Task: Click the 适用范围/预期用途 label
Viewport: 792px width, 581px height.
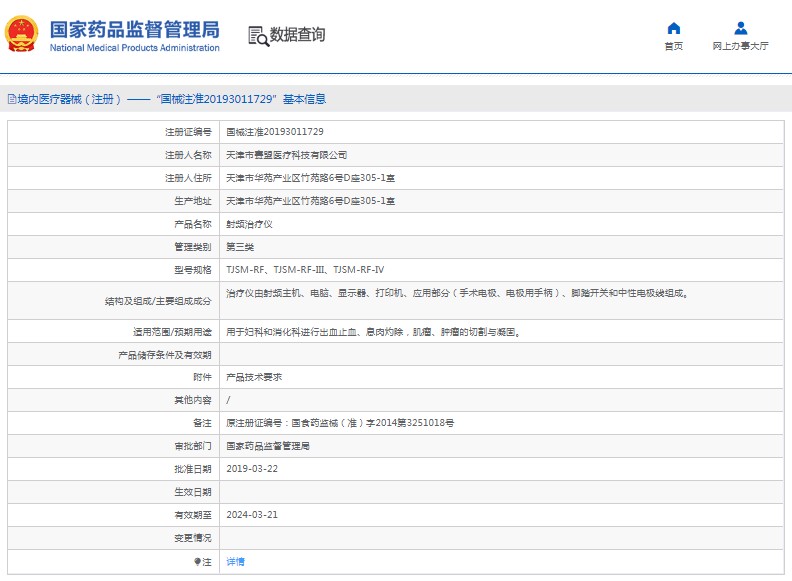Action: pos(172,332)
